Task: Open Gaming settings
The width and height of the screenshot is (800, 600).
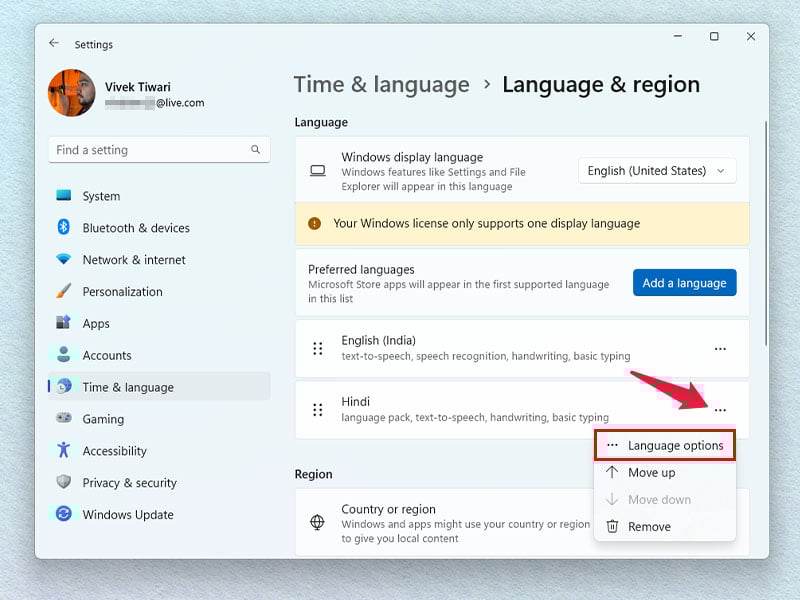Action: click(x=104, y=419)
